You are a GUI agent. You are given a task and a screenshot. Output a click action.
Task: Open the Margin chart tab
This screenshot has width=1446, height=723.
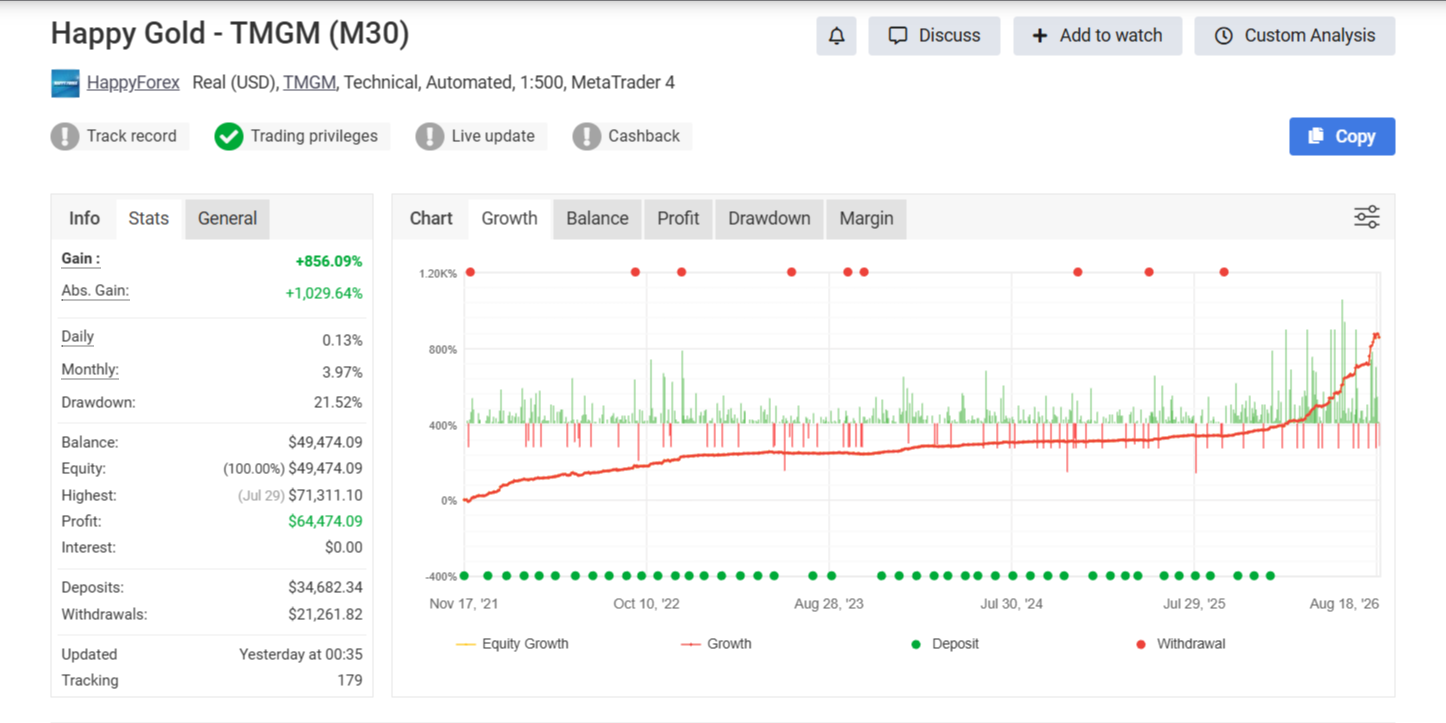pos(866,218)
